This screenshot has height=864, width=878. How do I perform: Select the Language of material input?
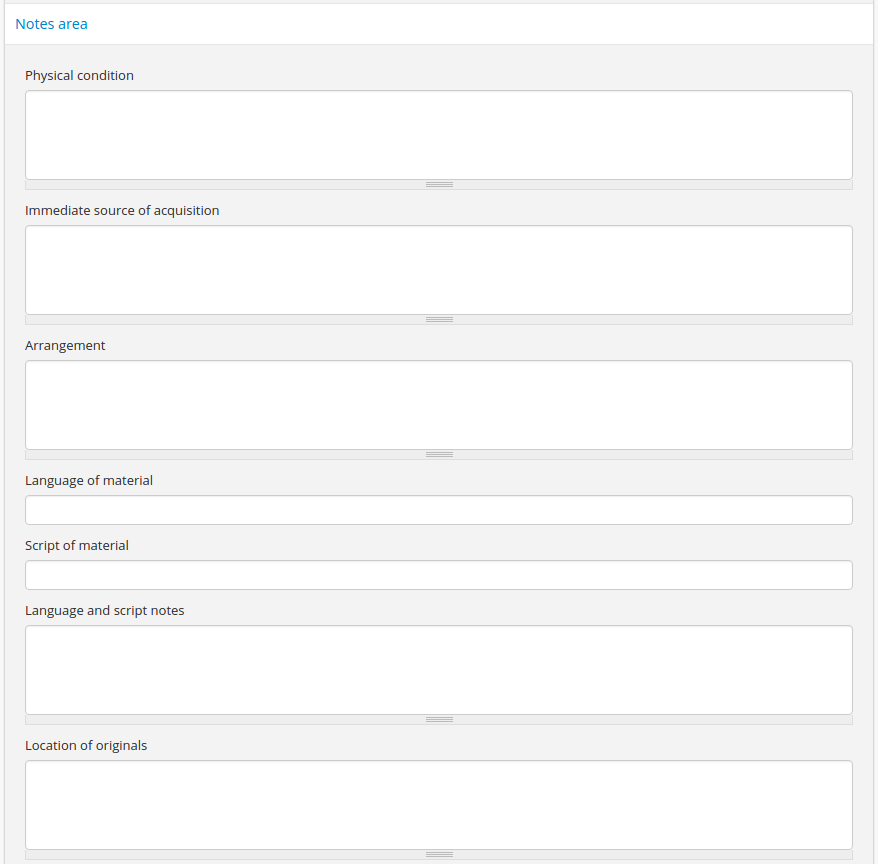[438, 510]
